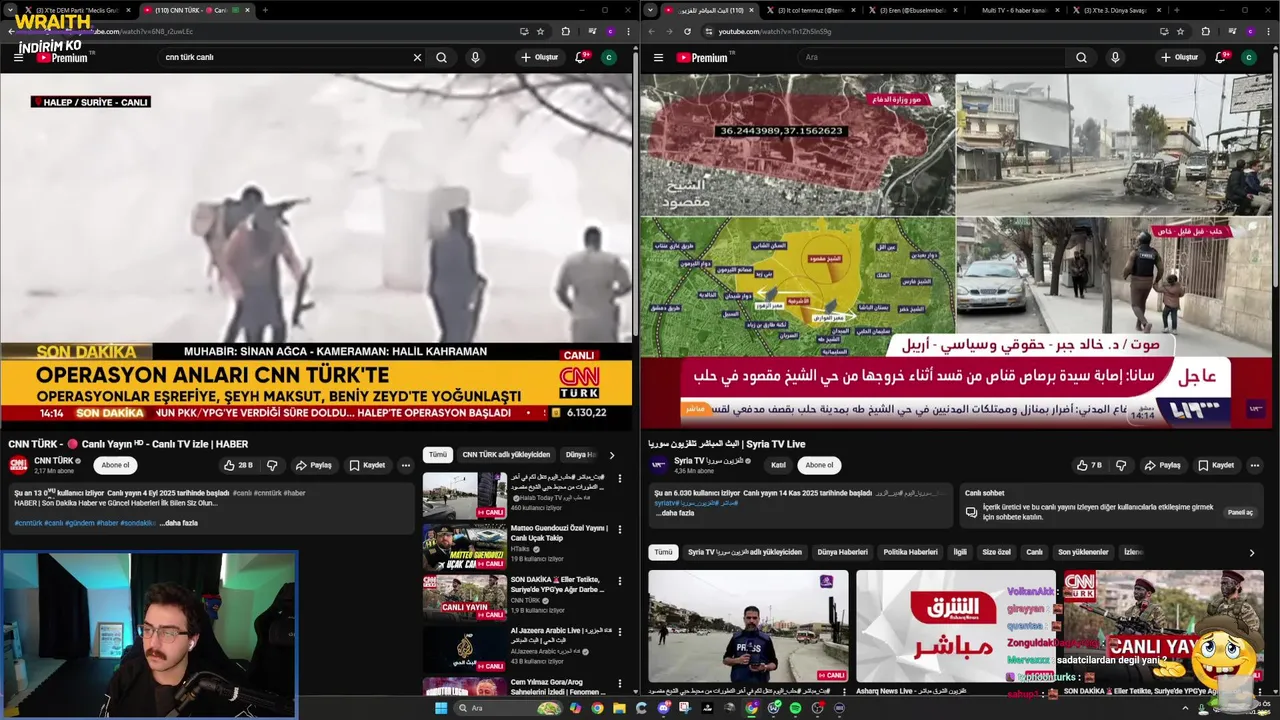The height and width of the screenshot is (720, 1280).
Task: Open account avatar in right YouTube window
Action: [x=1248, y=57]
